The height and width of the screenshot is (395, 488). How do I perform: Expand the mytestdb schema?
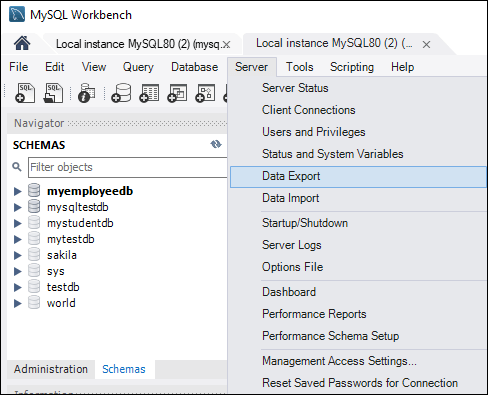(x=18, y=239)
